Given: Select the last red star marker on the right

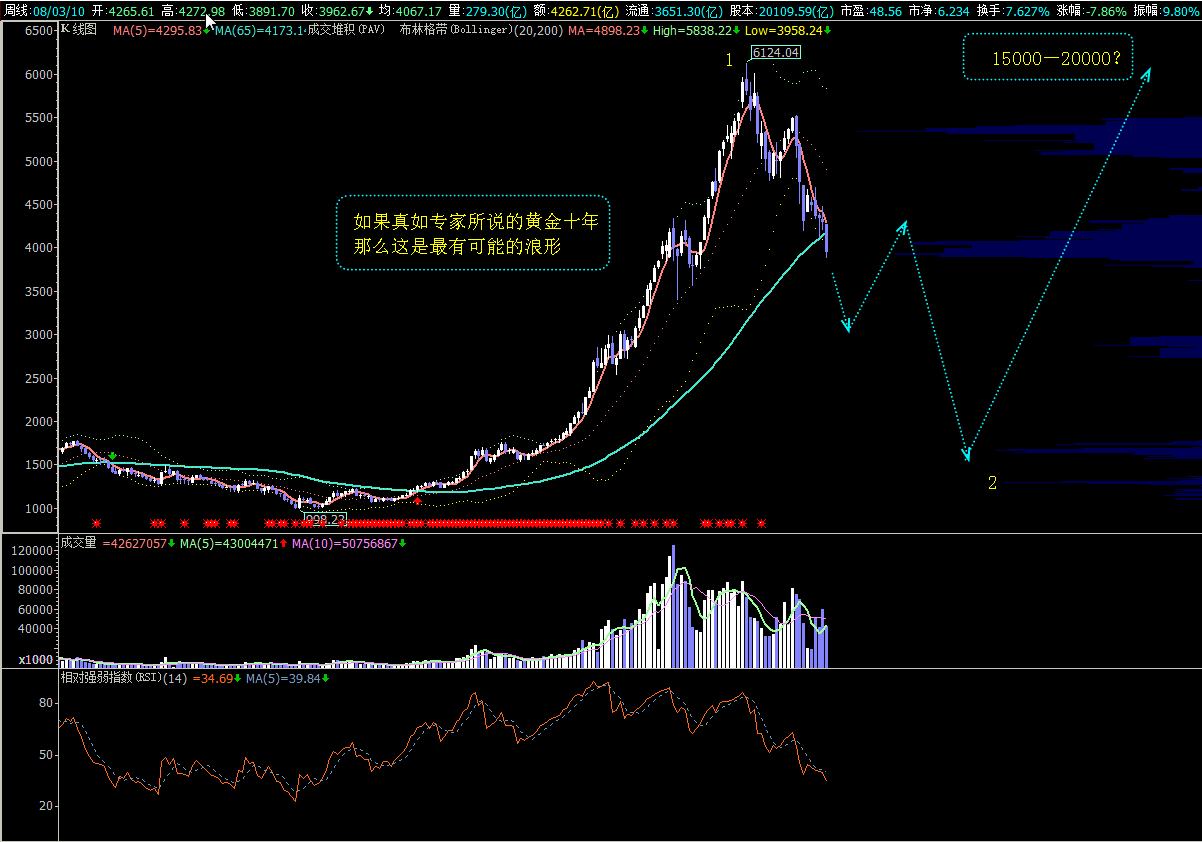Looking at the screenshot, I should coord(762,523).
